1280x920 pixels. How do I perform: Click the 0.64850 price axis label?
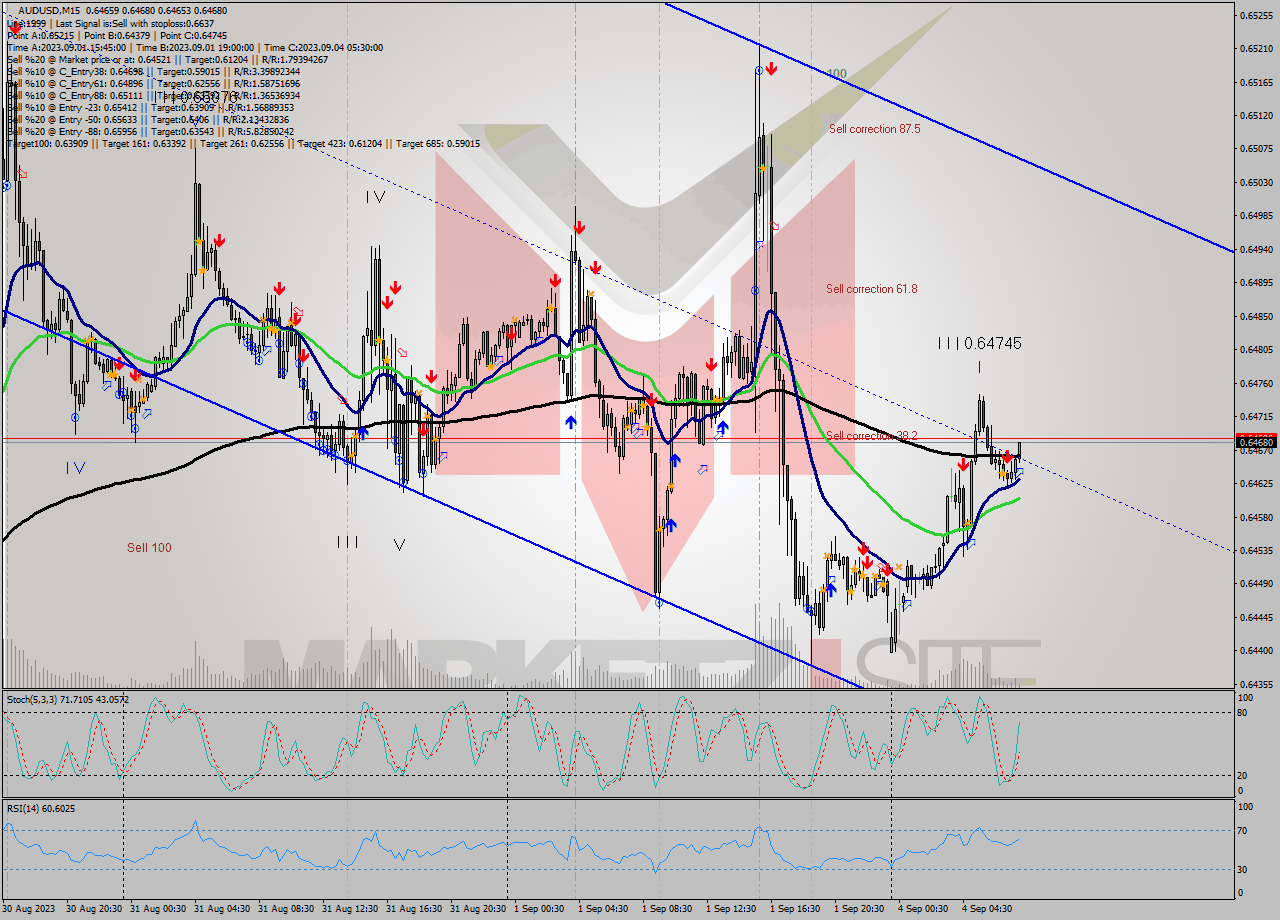coord(1256,316)
